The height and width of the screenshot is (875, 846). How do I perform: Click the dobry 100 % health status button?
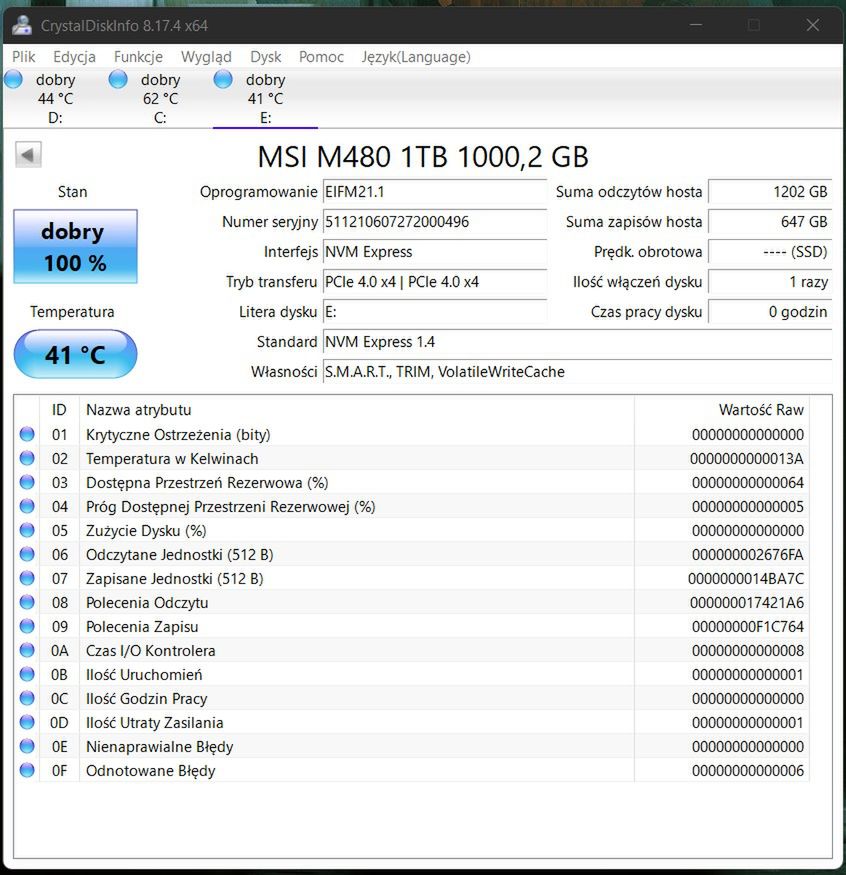click(x=75, y=247)
